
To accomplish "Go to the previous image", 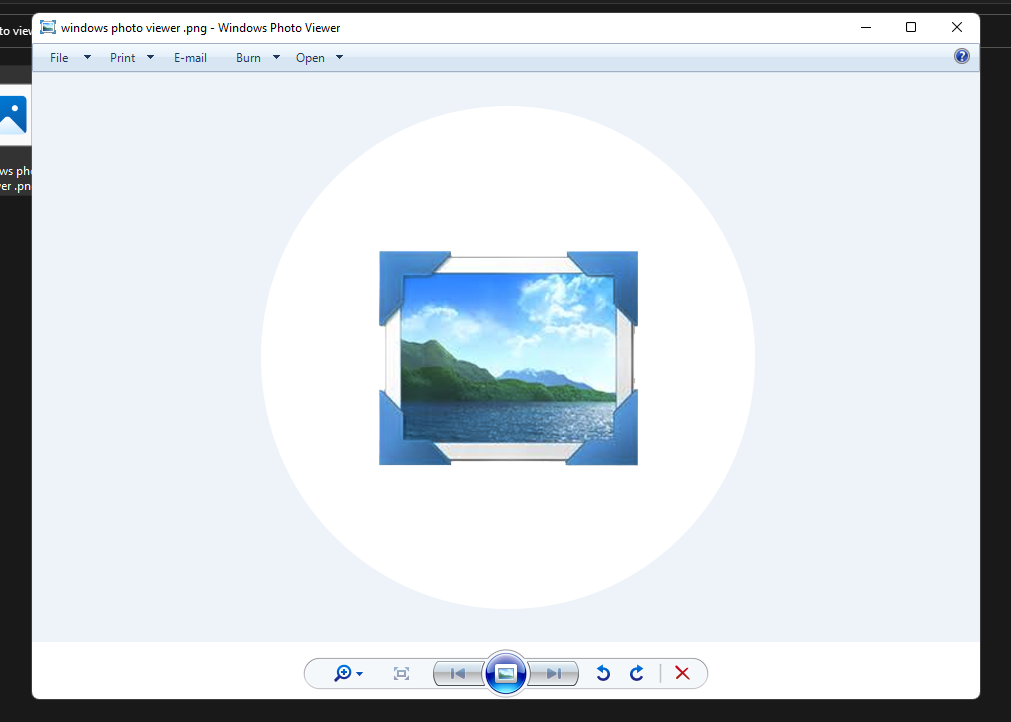I will point(458,673).
